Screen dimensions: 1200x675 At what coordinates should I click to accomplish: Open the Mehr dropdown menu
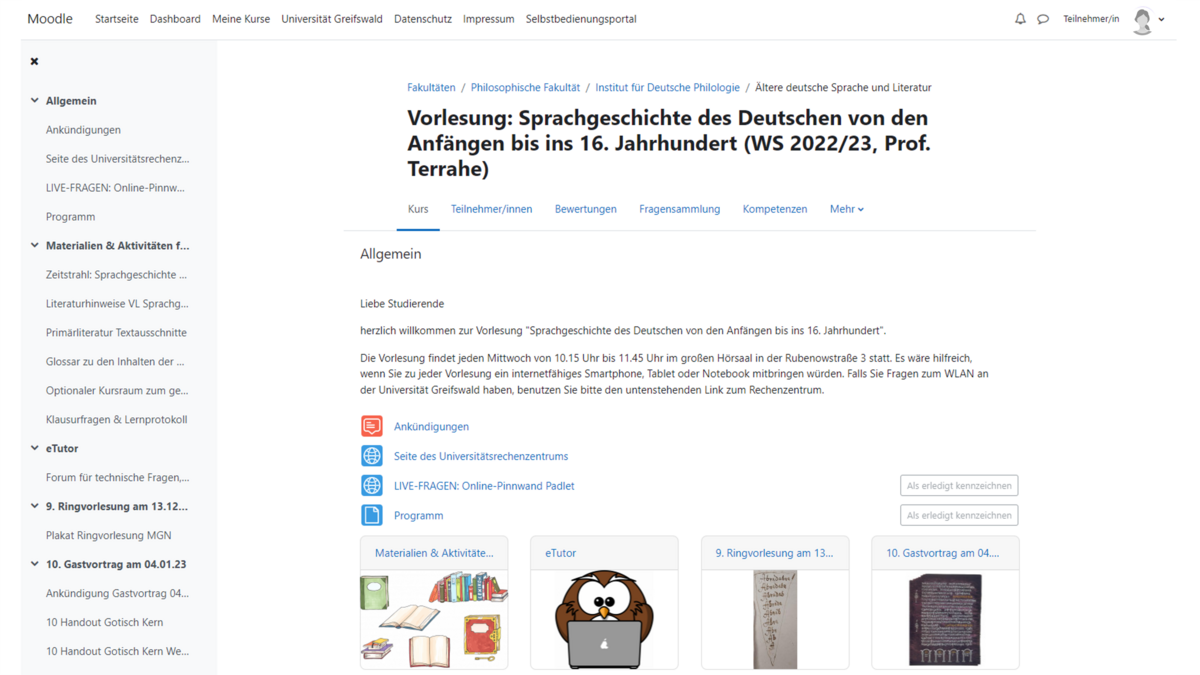(x=846, y=209)
